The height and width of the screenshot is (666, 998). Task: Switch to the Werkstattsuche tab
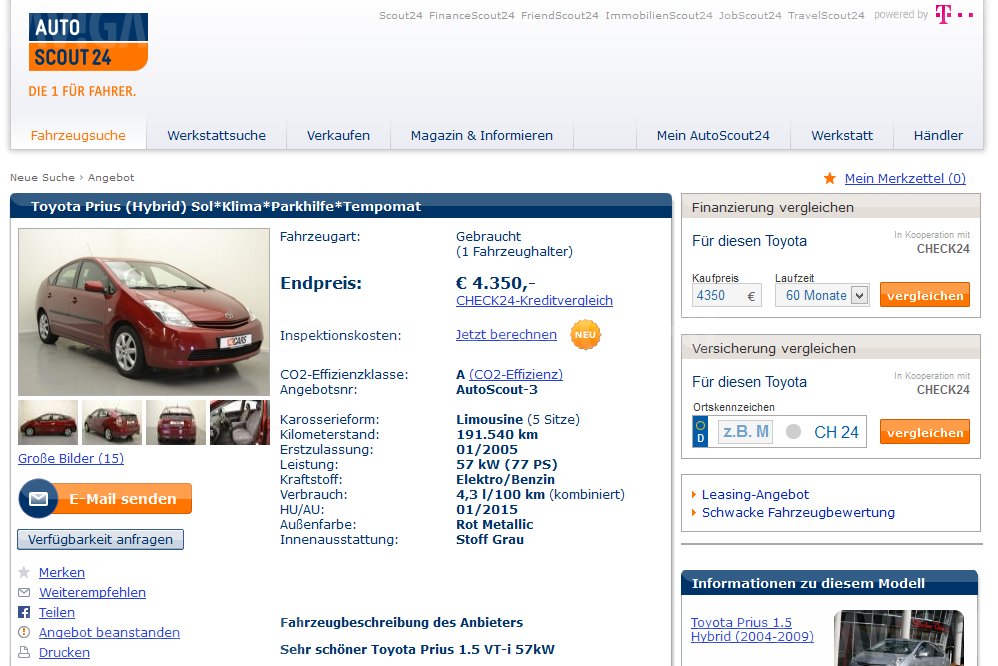[x=216, y=135]
